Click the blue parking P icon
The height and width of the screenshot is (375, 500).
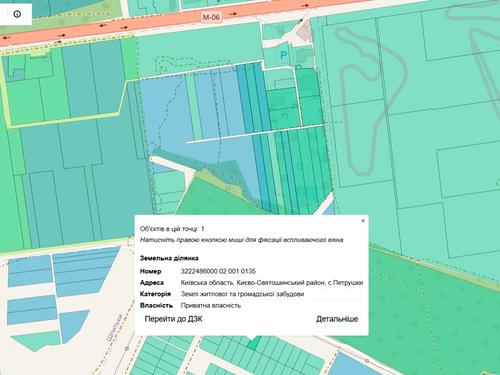[x=284, y=55]
